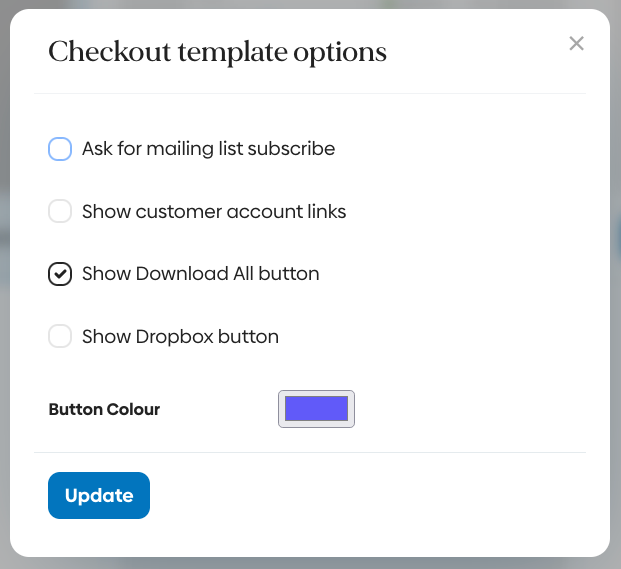This screenshot has height=569, width=621.
Task: Click the word "Update" in the button
Action: pyautogui.click(x=99, y=496)
